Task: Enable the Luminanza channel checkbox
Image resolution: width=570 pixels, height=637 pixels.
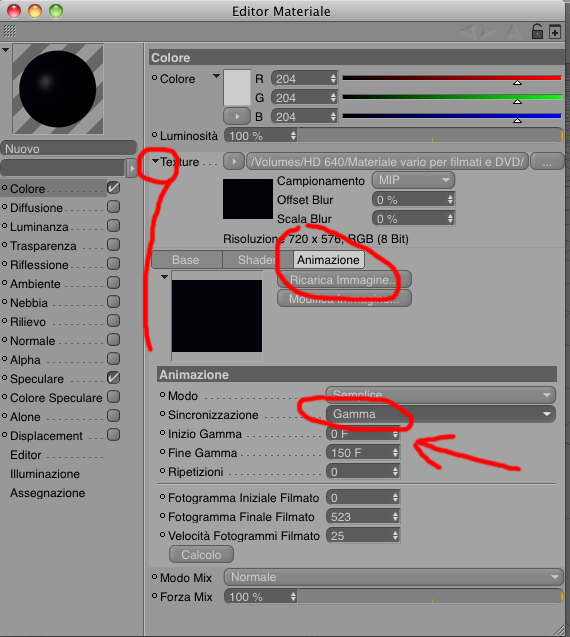Action: coord(113,226)
